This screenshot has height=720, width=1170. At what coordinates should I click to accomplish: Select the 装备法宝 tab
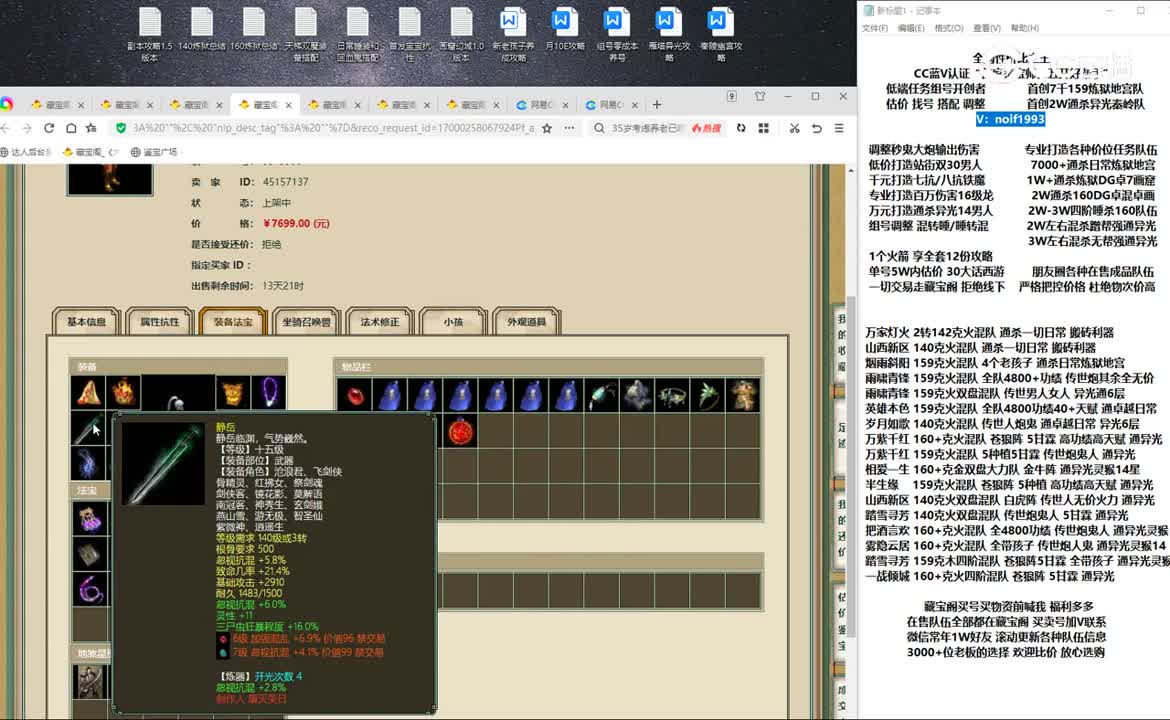pos(233,322)
